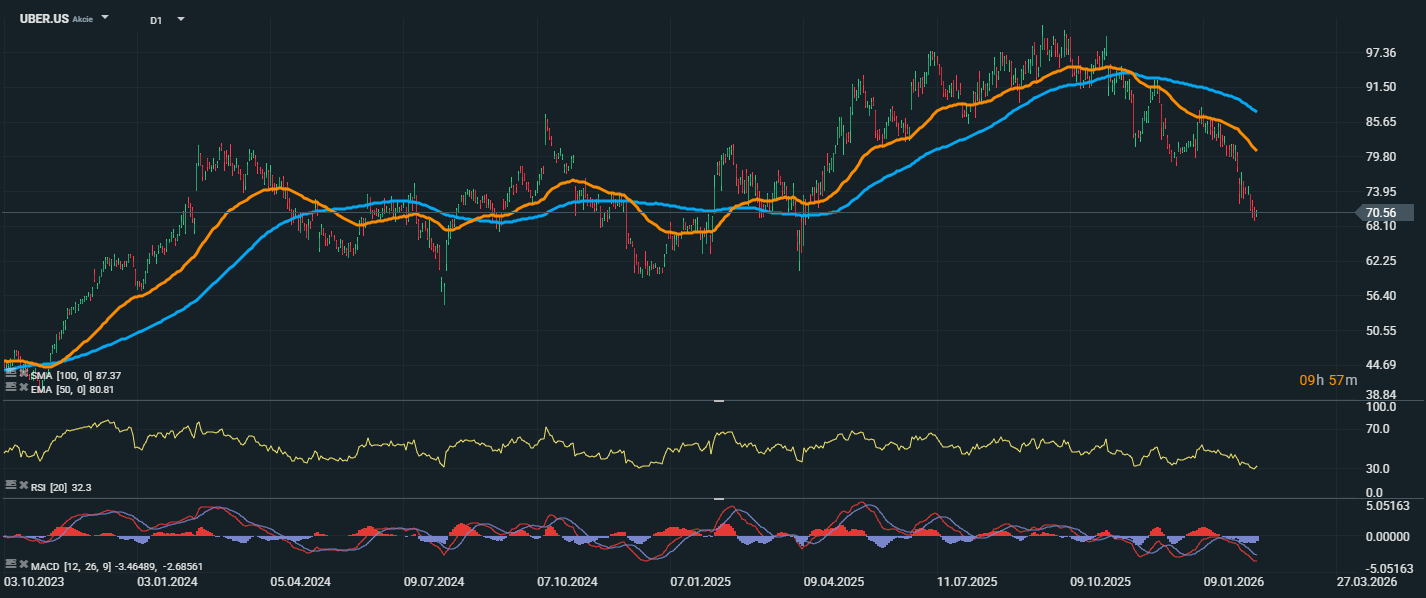Expand the UBER.US symbol dropdown arrow
Image resolution: width=1426 pixels, height=598 pixels.
tap(106, 19)
